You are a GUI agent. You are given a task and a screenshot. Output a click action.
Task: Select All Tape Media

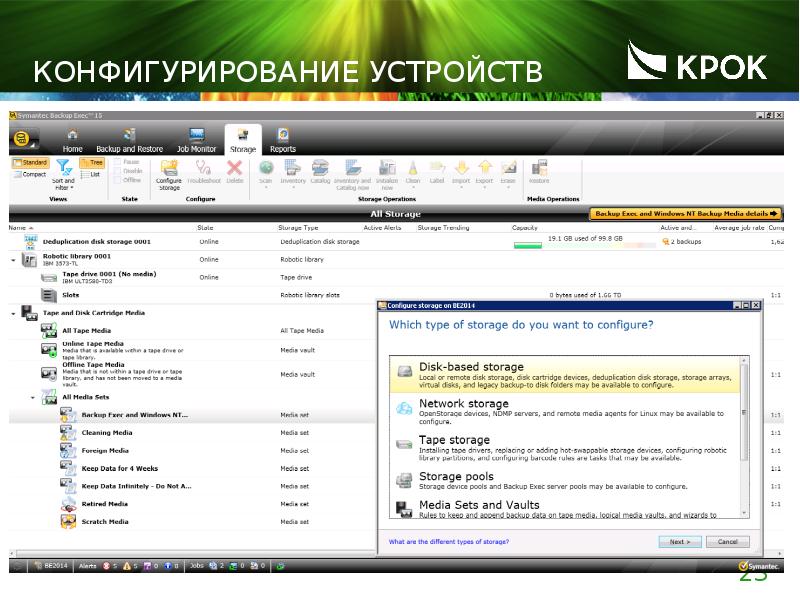87,331
